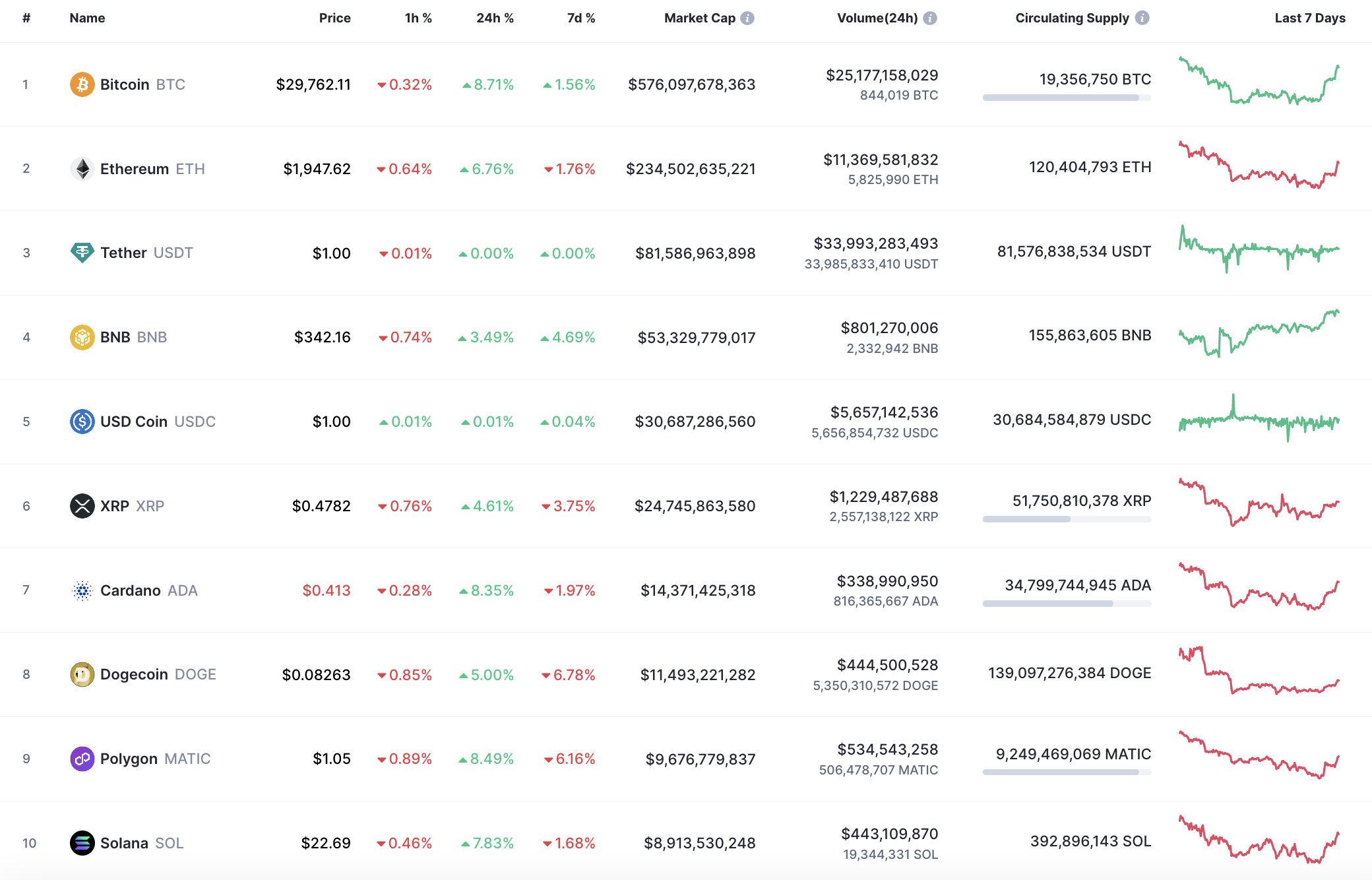Click the USD Coin dollar logo
Screen dimensions: 1372x880
tap(82, 421)
